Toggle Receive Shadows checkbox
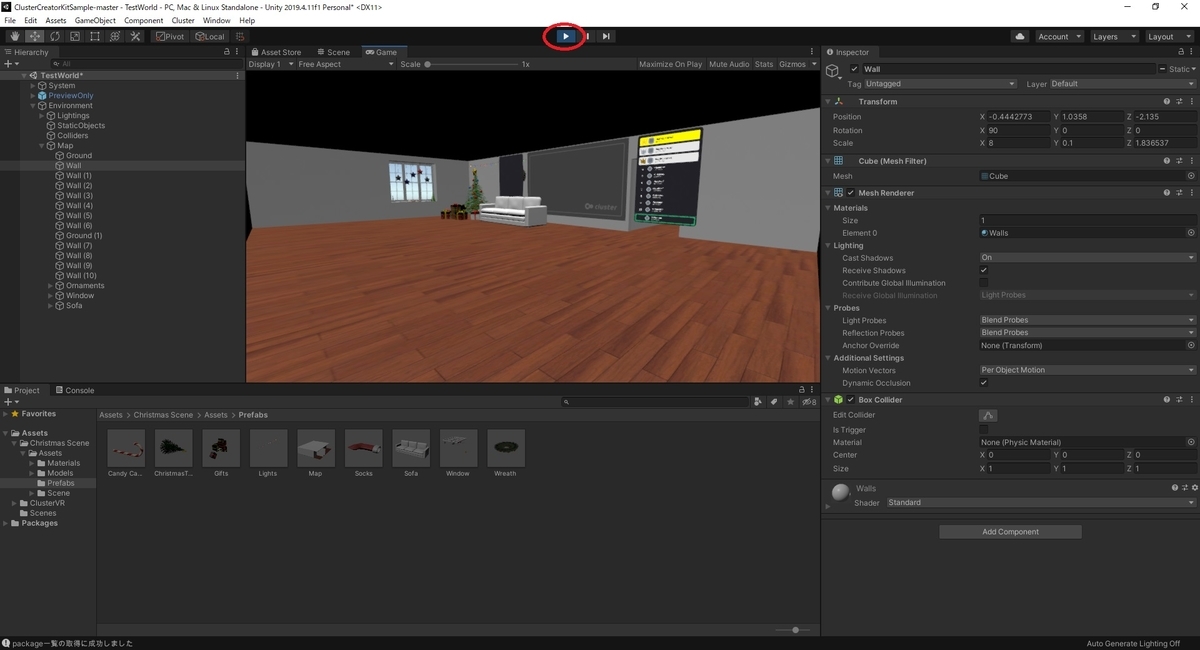Screen dimensions: 1200x650 984,270
